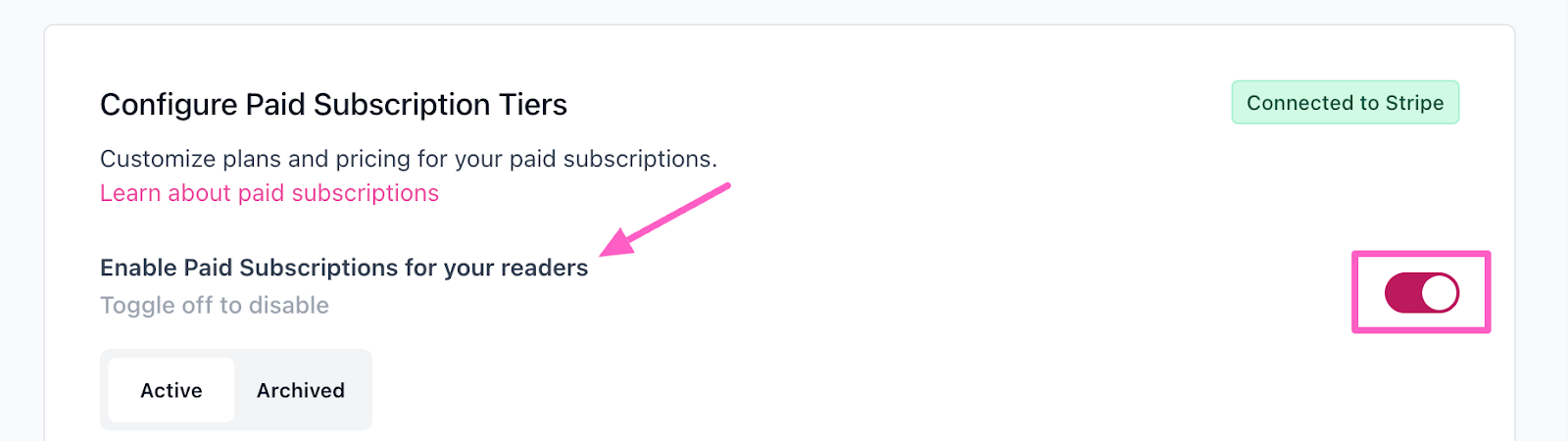The width and height of the screenshot is (1568, 441).
Task: Open the Learn about paid subscriptions link
Action: tap(269, 193)
